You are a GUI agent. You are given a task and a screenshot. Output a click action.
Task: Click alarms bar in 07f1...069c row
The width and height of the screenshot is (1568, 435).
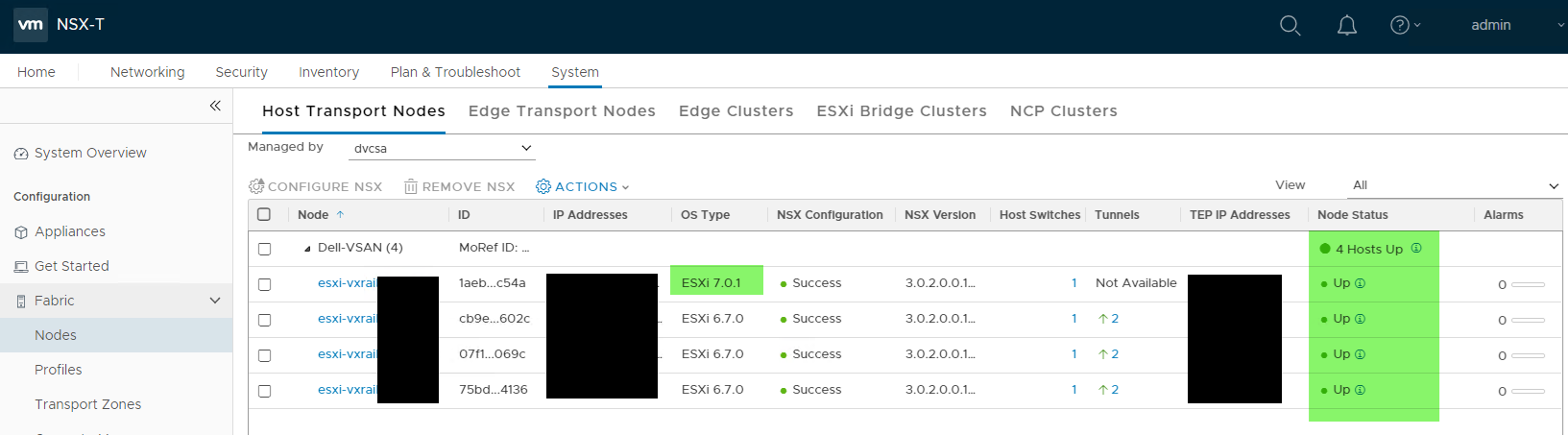1528,355
